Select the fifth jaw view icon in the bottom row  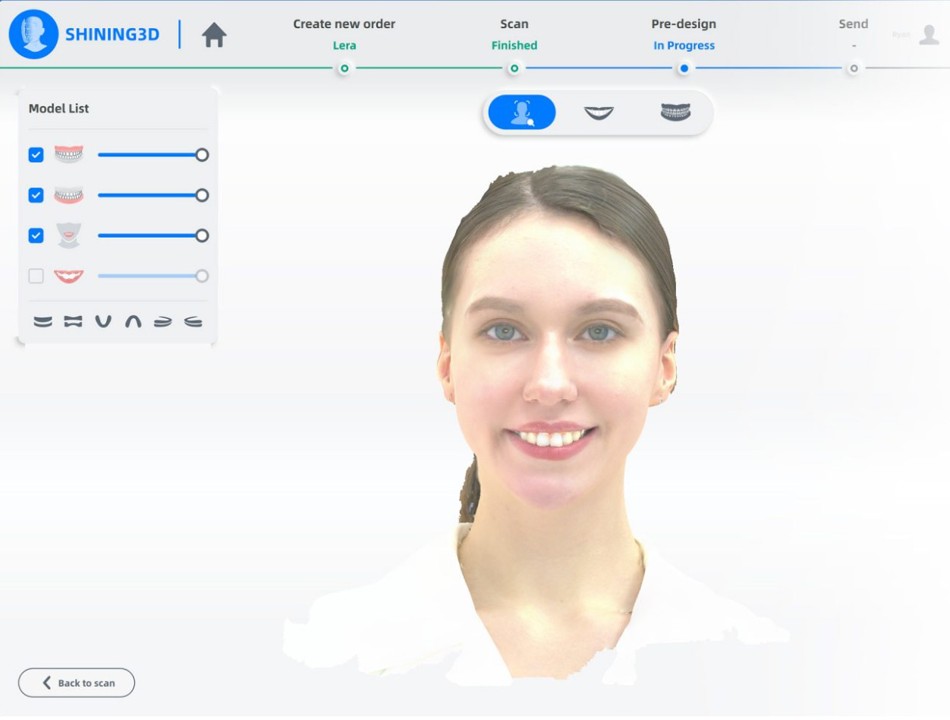point(163,322)
